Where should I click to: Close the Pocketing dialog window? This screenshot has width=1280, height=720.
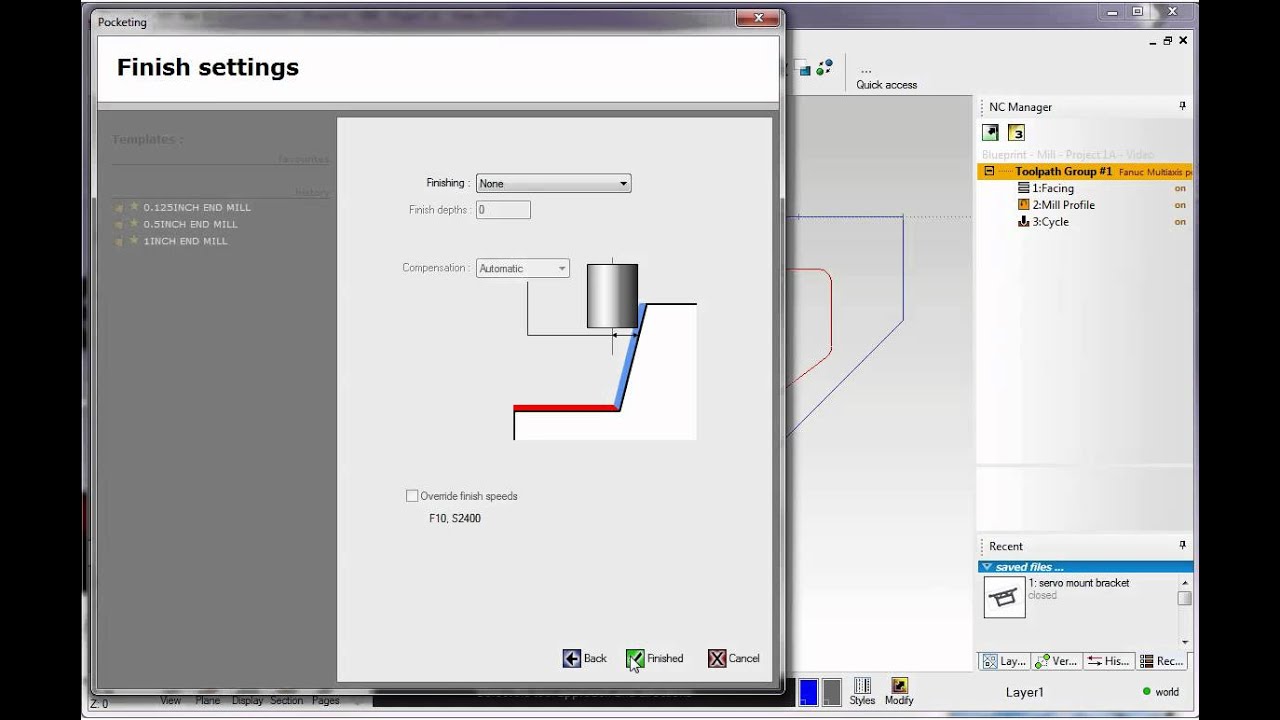coord(757,18)
